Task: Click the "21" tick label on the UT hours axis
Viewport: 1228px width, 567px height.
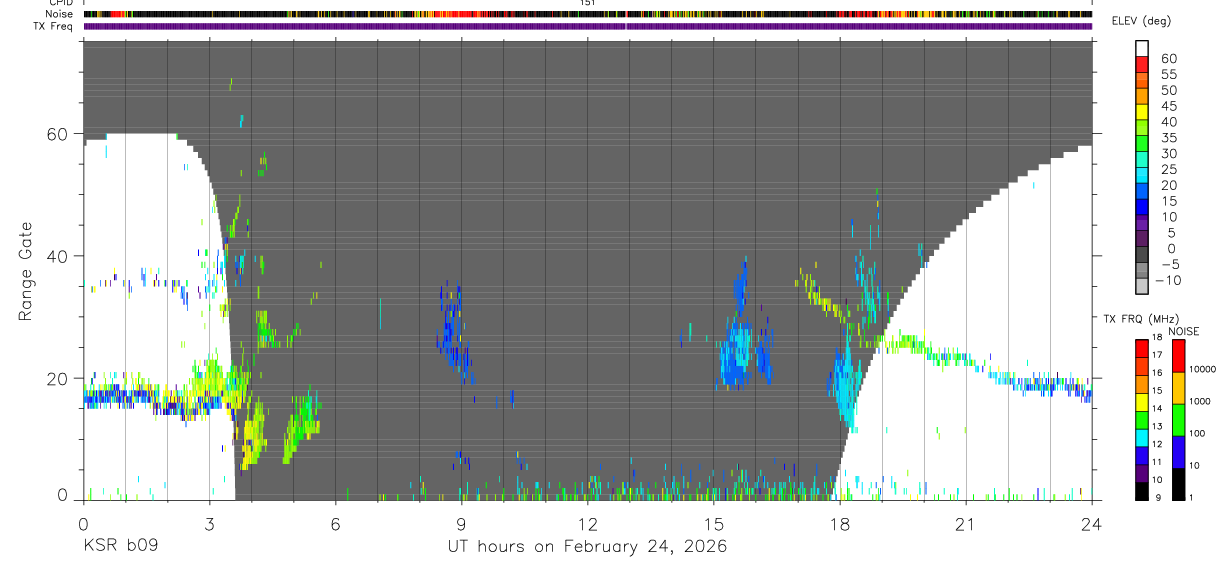Action: tap(965, 524)
